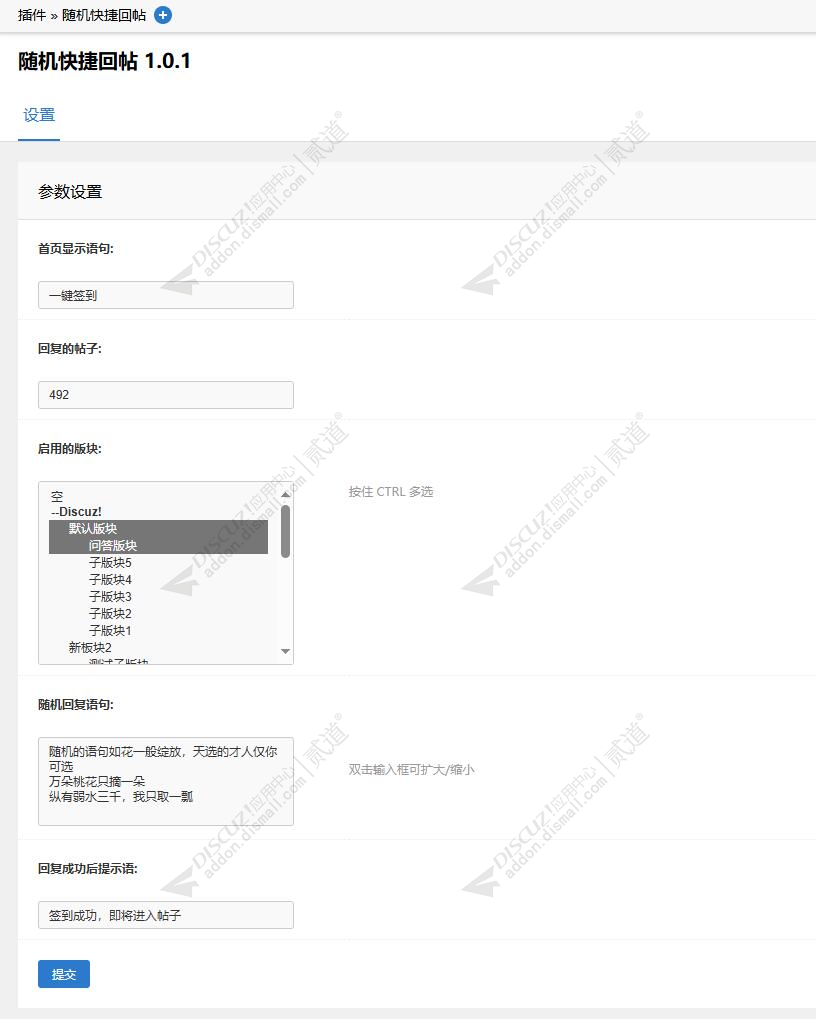
Task: Select 问答版块 in the board list
Action: pos(159,545)
